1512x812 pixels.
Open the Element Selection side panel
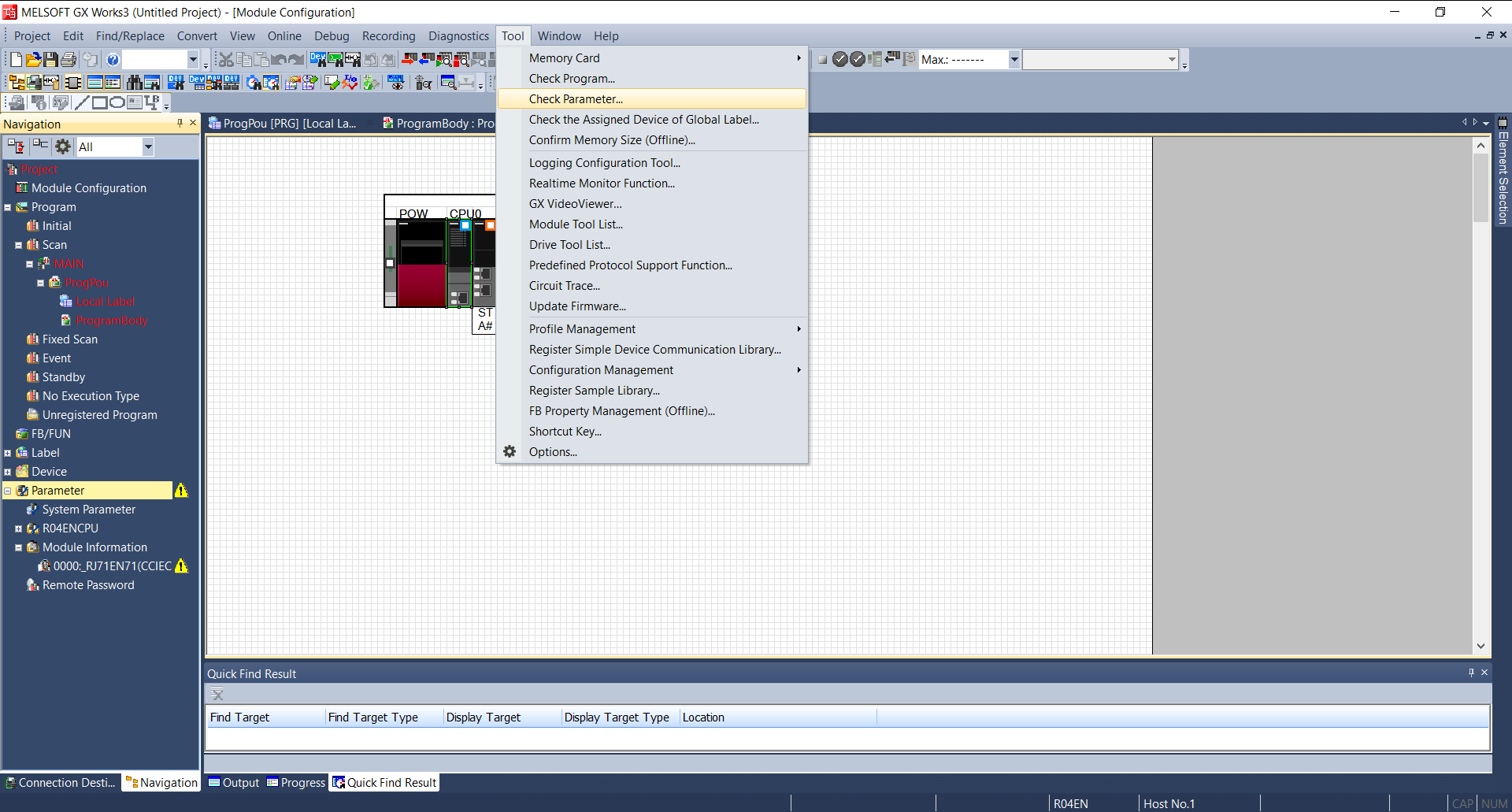pos(1503,170)
